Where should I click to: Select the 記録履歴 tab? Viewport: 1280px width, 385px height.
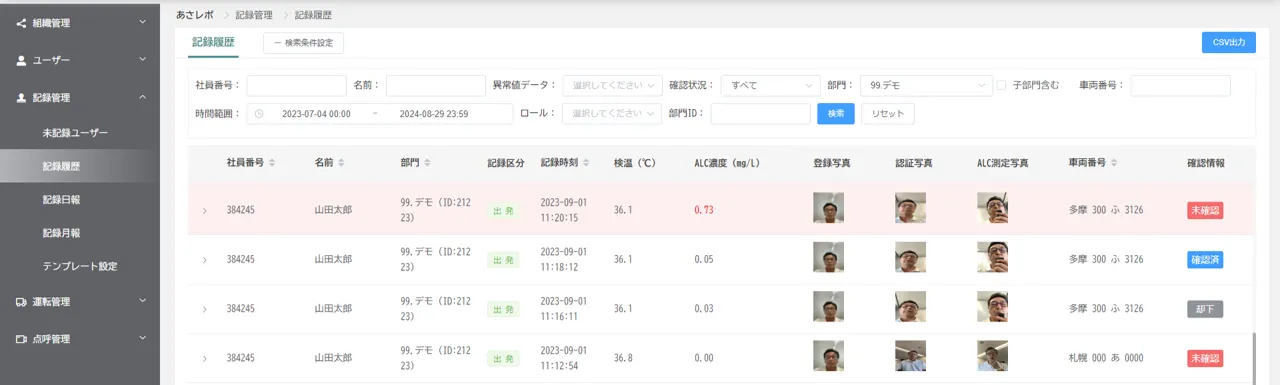click(213, 42)
